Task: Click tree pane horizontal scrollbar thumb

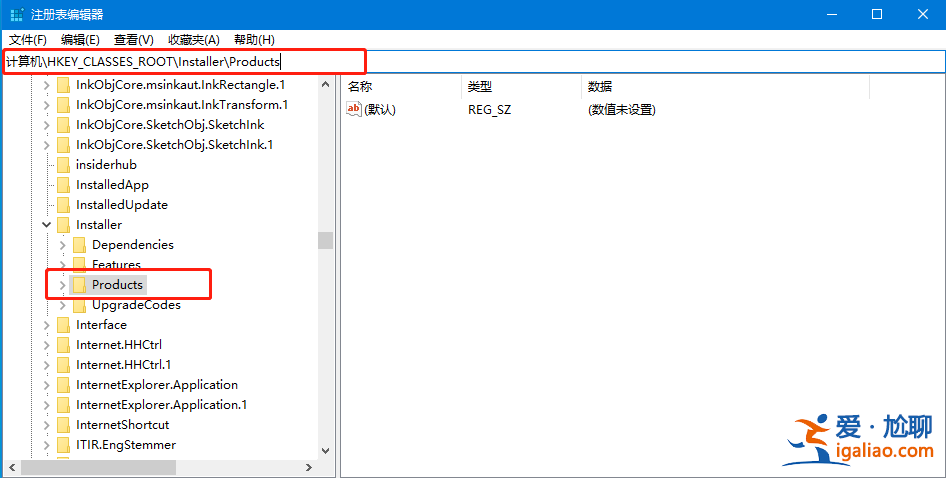Action: tap(98, 467)
